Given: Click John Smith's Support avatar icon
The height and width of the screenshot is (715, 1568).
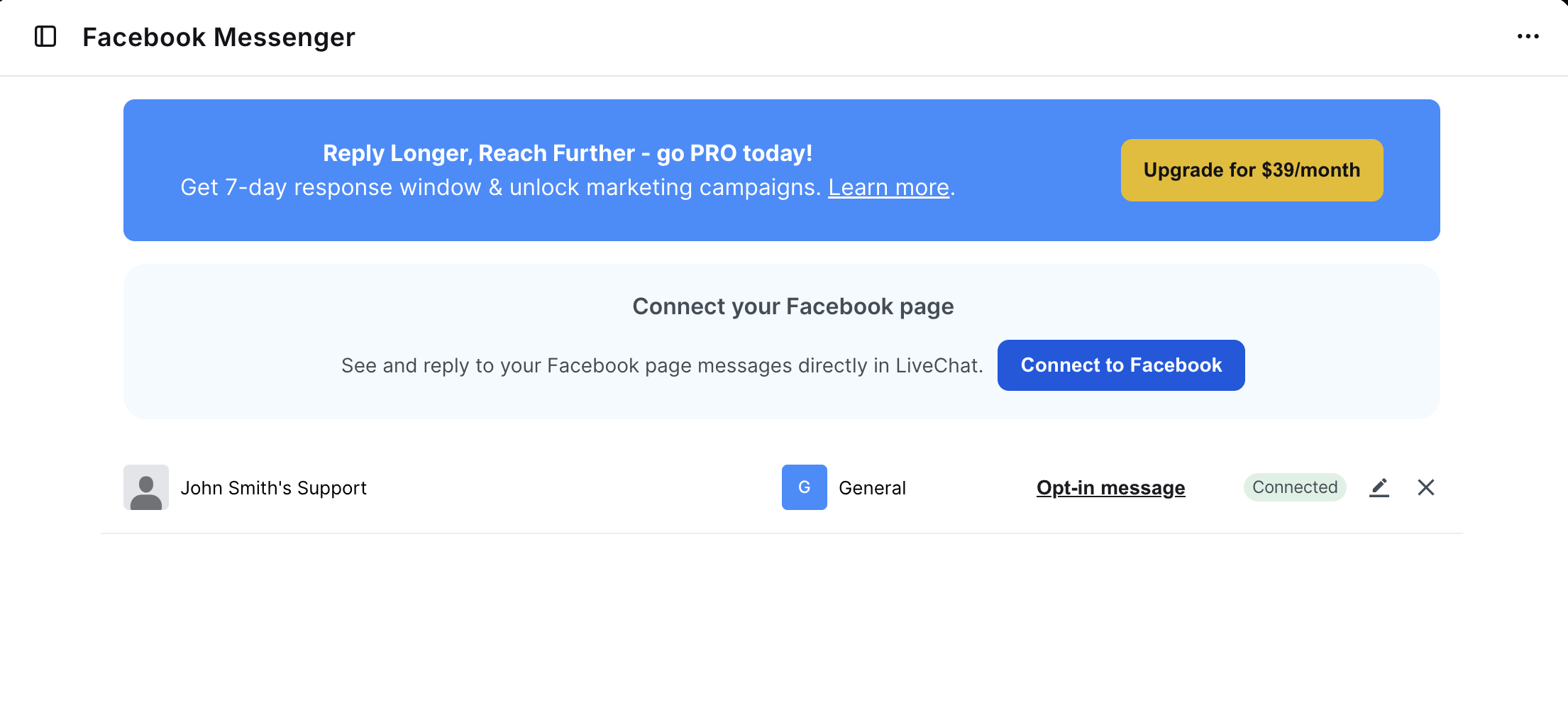Looking at the screenshot, I should pyautogui.click(x=146, y=487).
